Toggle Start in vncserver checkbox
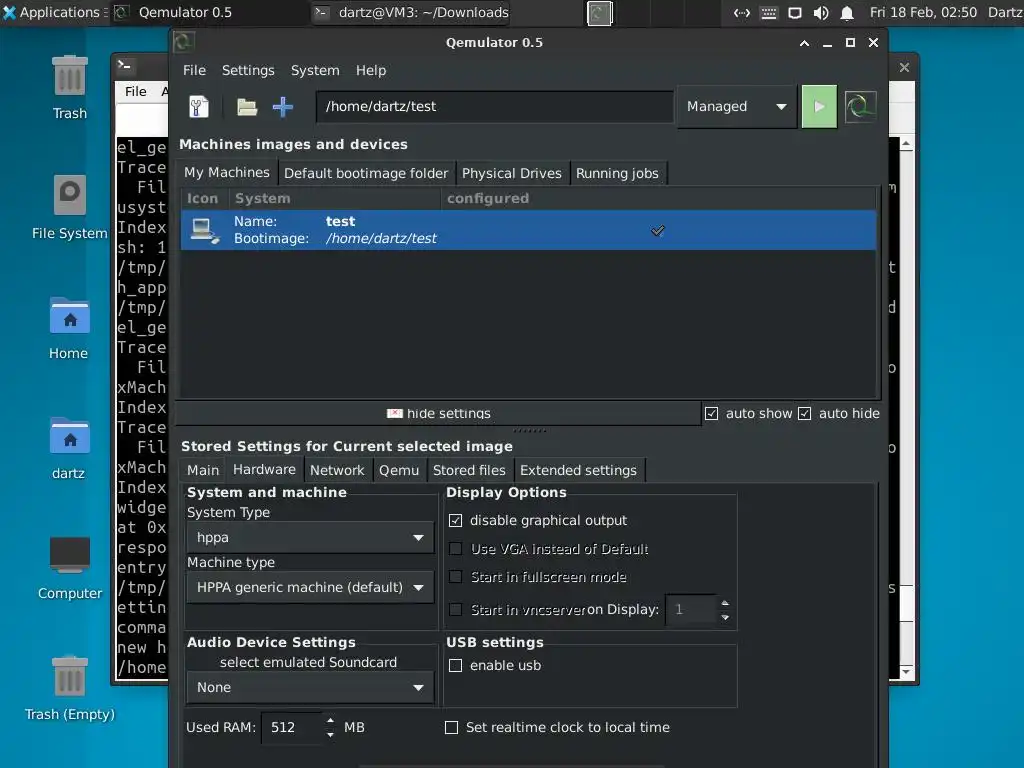The height and width of the screenshot is (768, 1024). [x=456, y=609]
